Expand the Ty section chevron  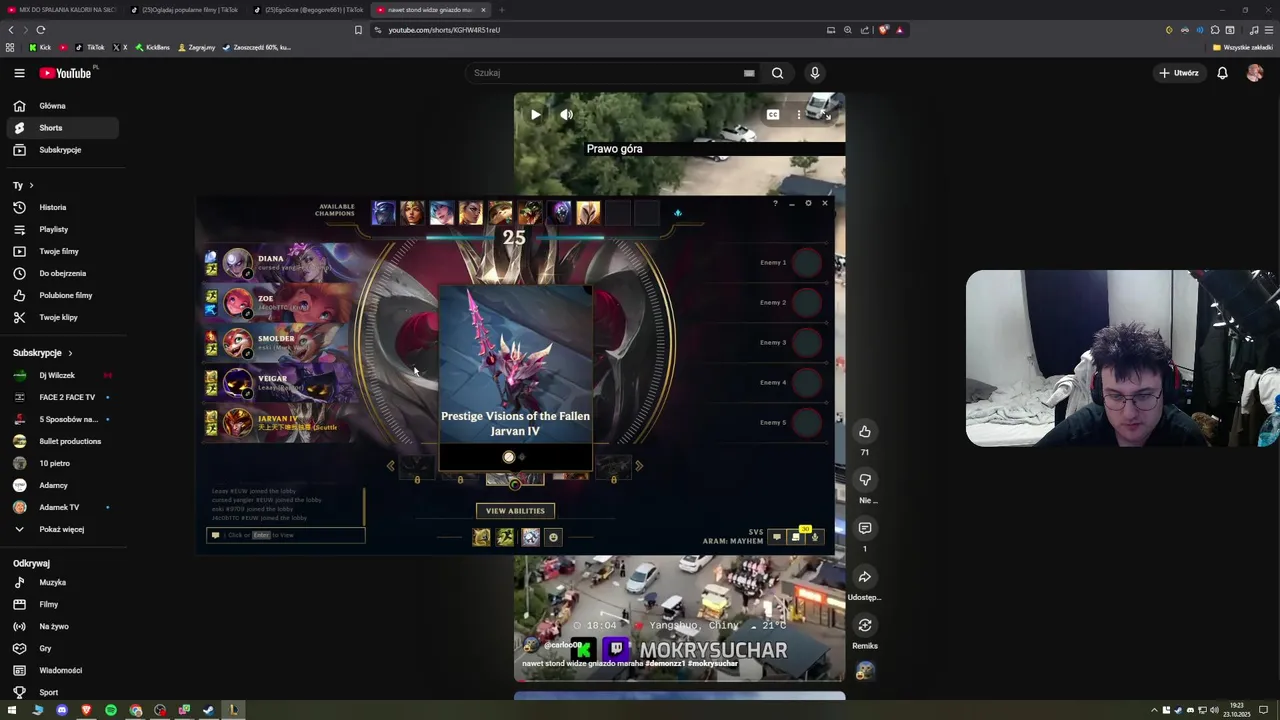pos(31,185)
